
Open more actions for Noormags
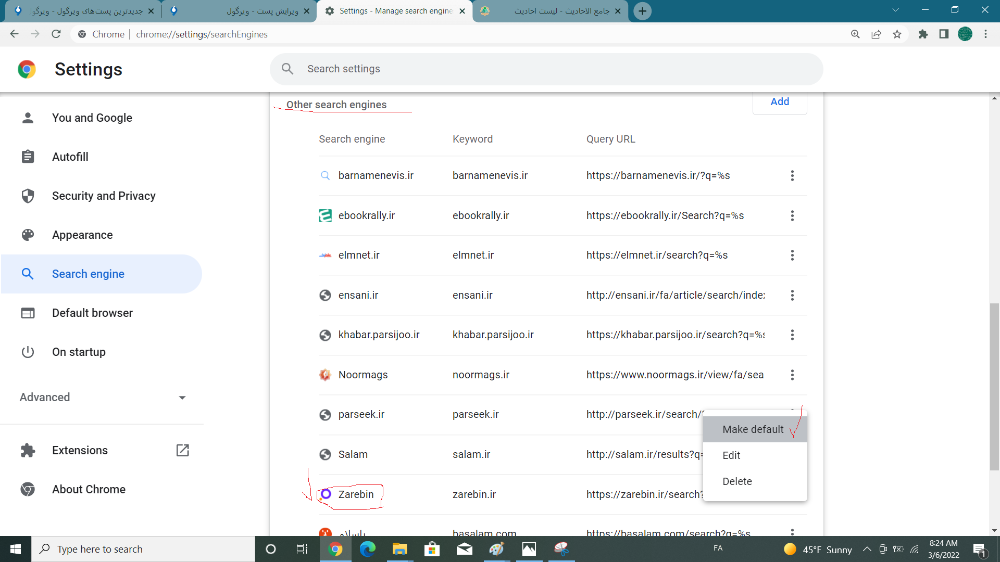tap(792, 375)
